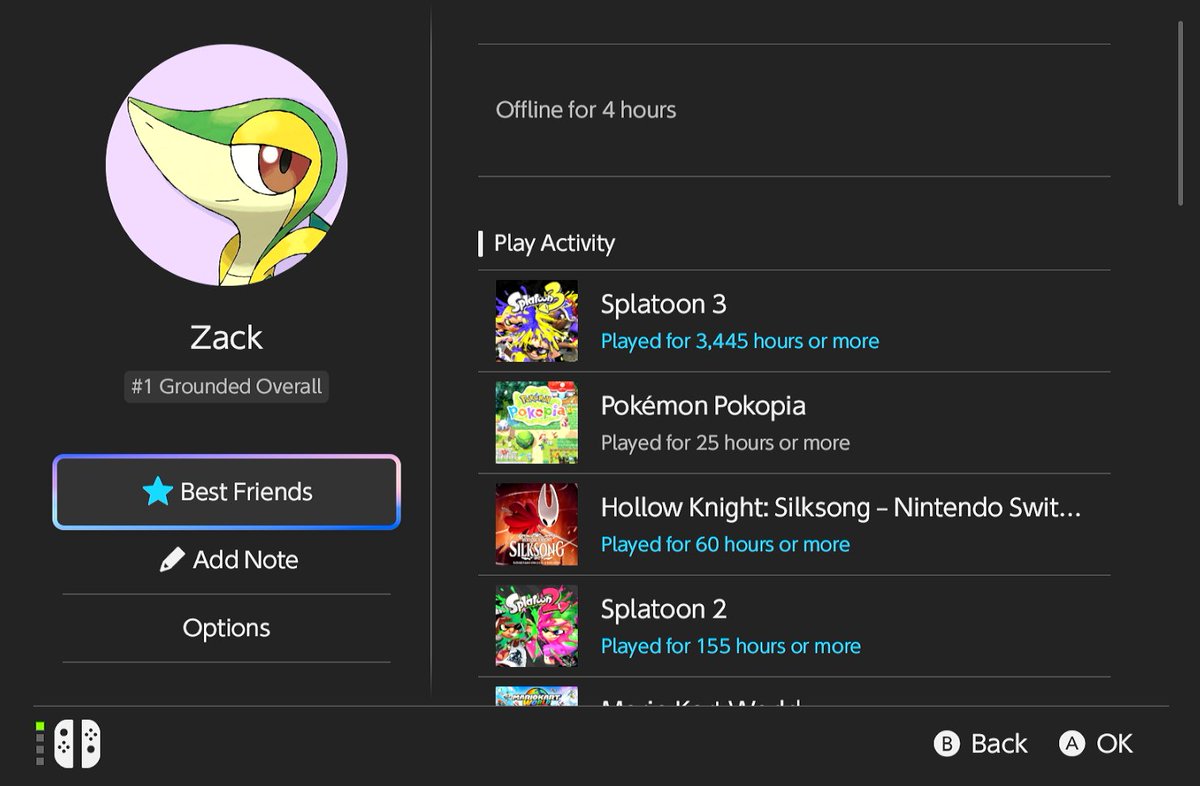Click the "Offline for 4 hours" status
The height and width of the screenshot is (786, 1200).
point(586,109)
